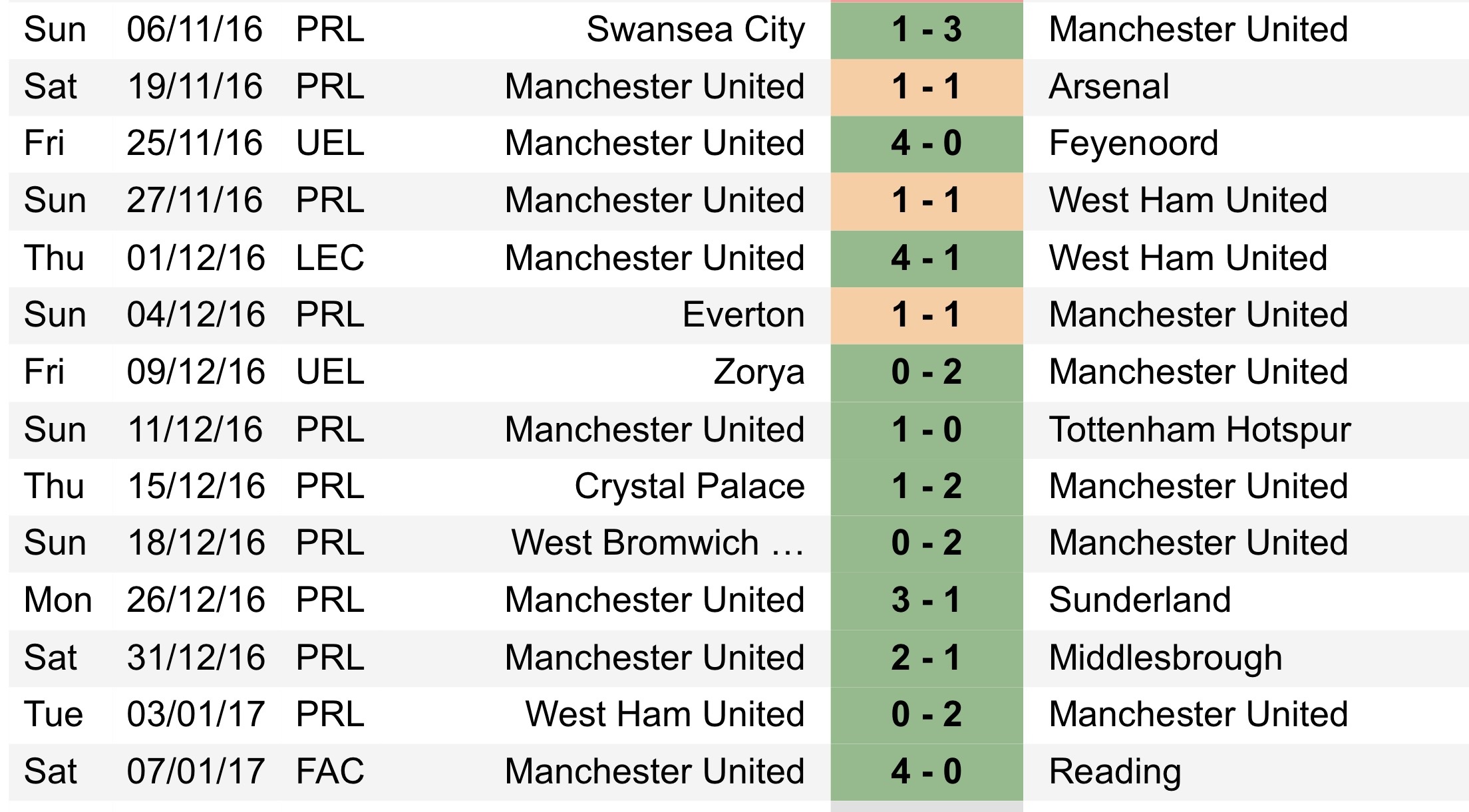Viewport: 1469px width, 812px height.
Task: Open the Swansea City team link
Action: 695,30
